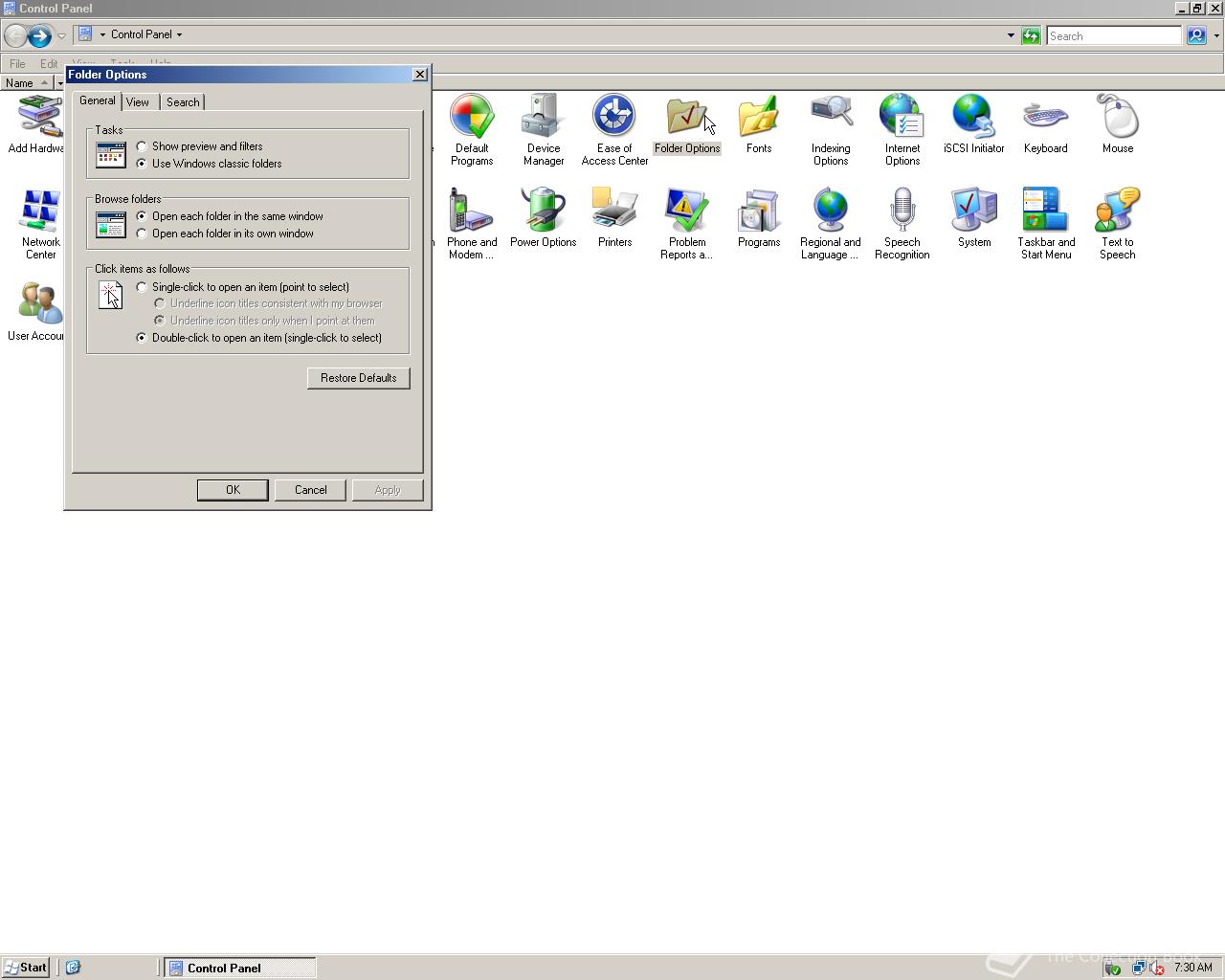Click the green refresh button in address bar
The width and height of the screenshot is (1225, 980).
tap(1031, 36)
